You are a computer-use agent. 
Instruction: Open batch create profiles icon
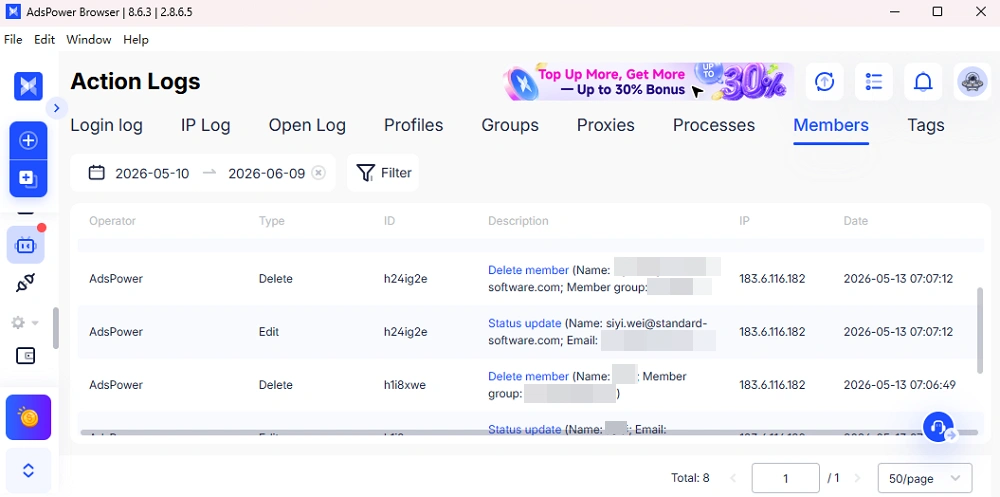(28, 178)
